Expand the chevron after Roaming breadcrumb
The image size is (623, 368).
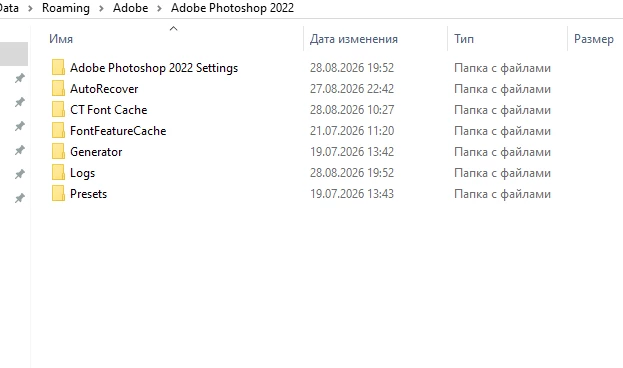[101, 8]
